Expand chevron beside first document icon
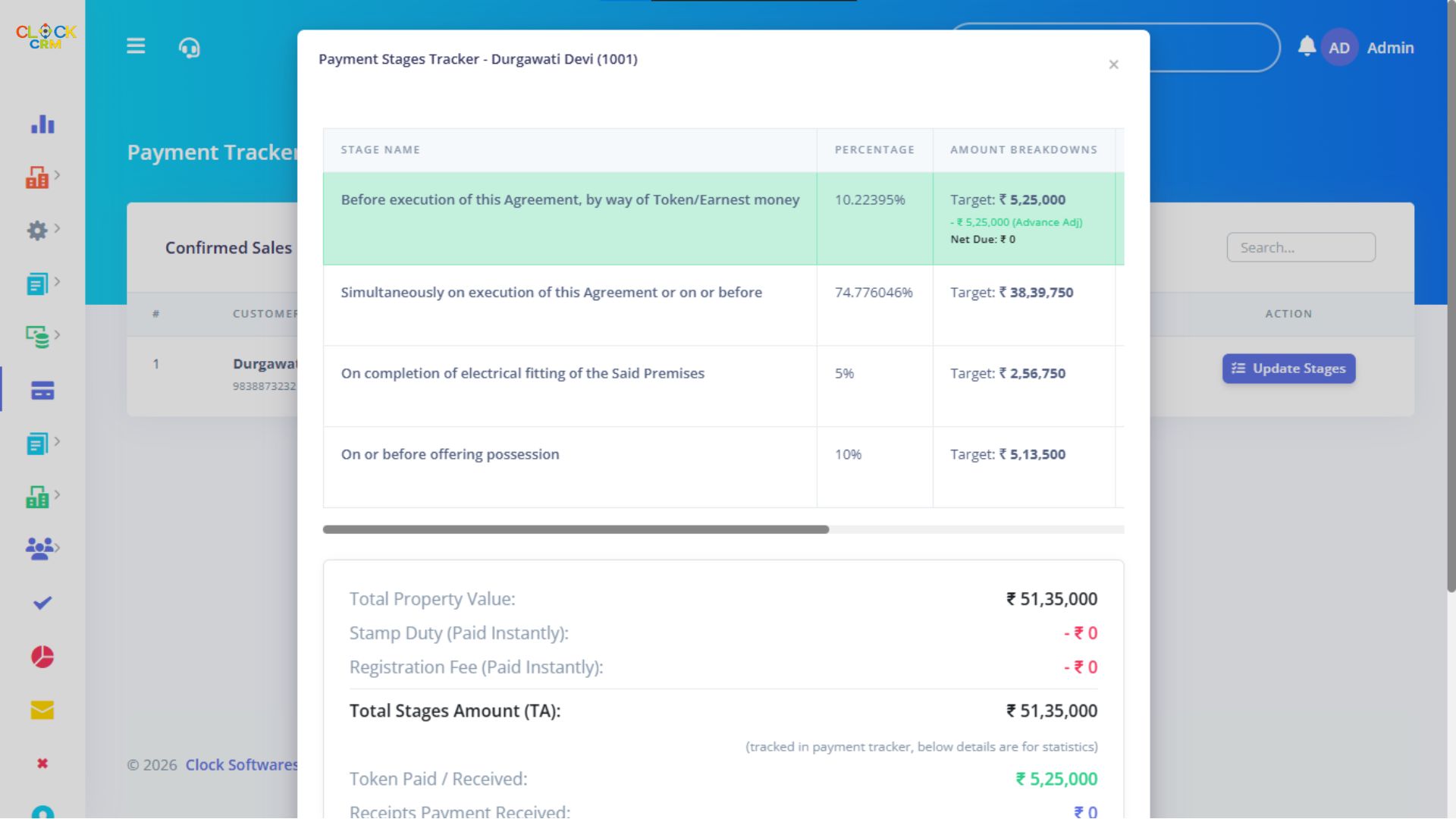Screen dimensions: 1456x819 58,281
